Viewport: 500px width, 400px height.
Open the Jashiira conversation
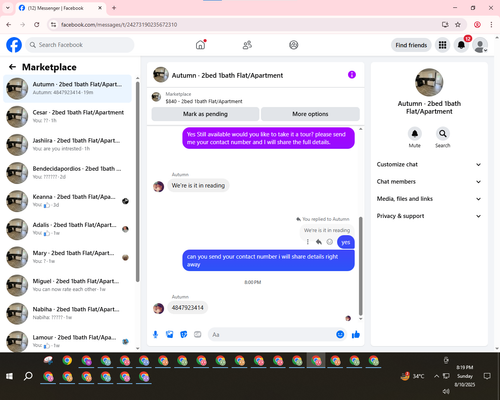[67, 145]
